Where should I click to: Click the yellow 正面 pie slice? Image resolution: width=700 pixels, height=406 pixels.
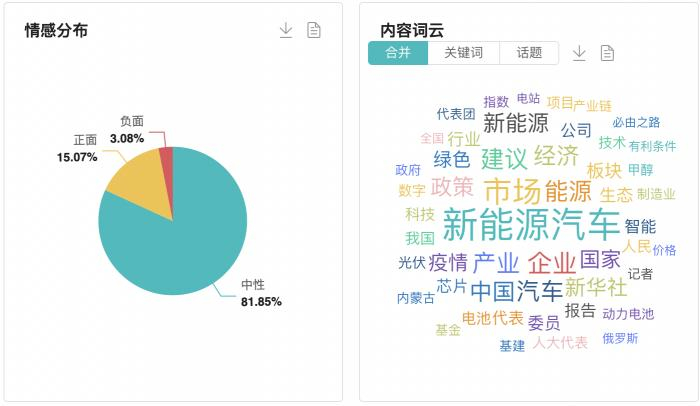pos(135,182)
